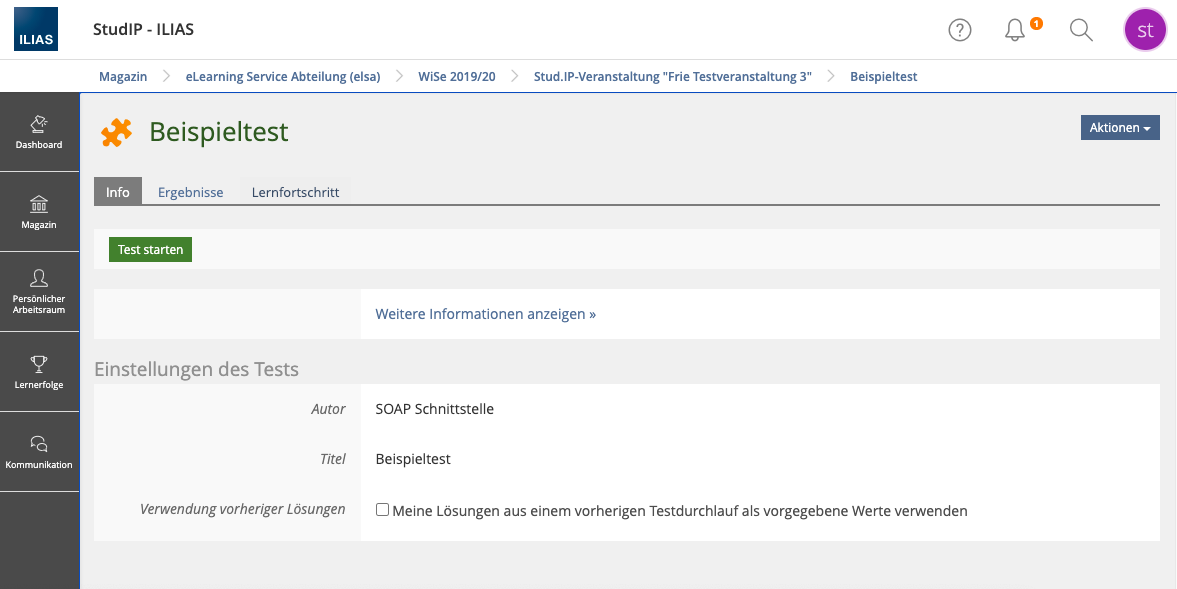This screenshot has height=589, width=1177.
Task: Expand the Aktionen dropdown
Action: (x=1120, y=128)
